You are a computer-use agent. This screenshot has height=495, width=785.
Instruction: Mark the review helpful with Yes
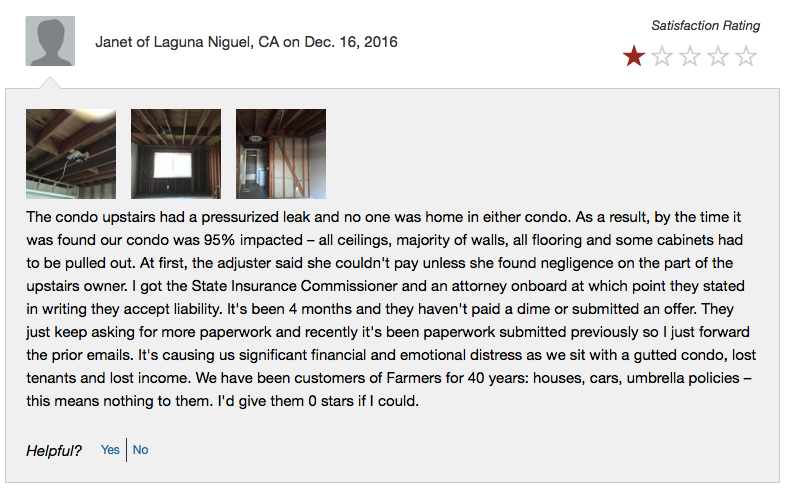coord(110,450)
